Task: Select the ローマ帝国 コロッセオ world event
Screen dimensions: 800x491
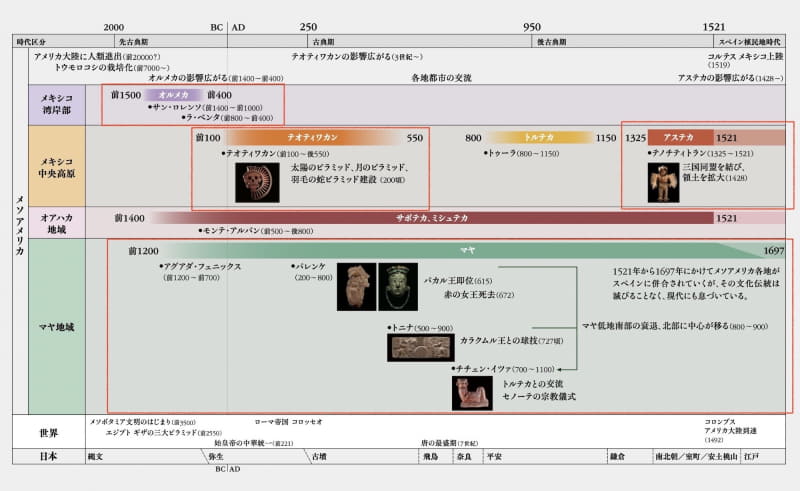Action: [288, 422]
